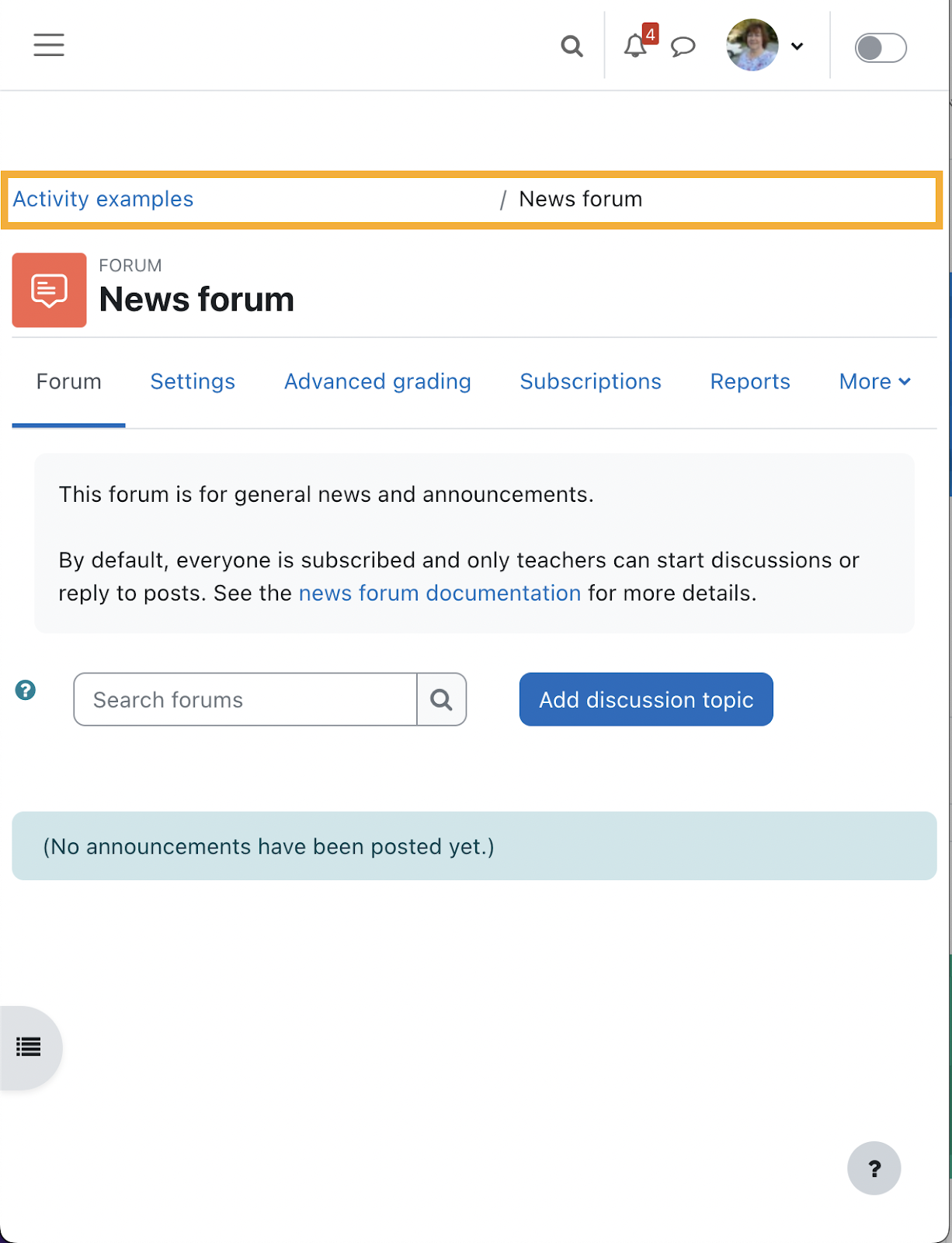Open the Subscriptions tab

click(590, 381)
